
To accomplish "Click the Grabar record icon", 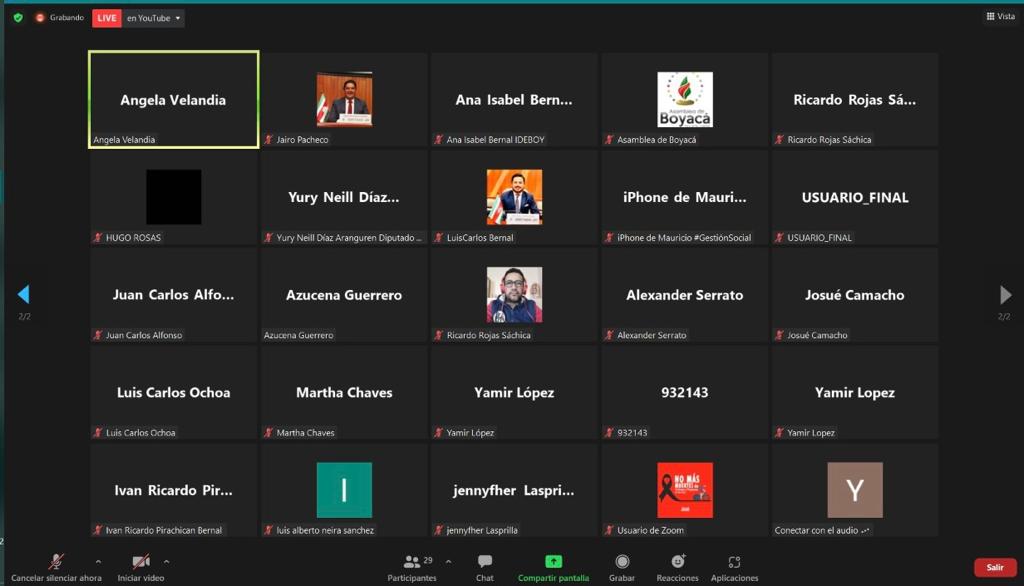I will coord(622,562).
